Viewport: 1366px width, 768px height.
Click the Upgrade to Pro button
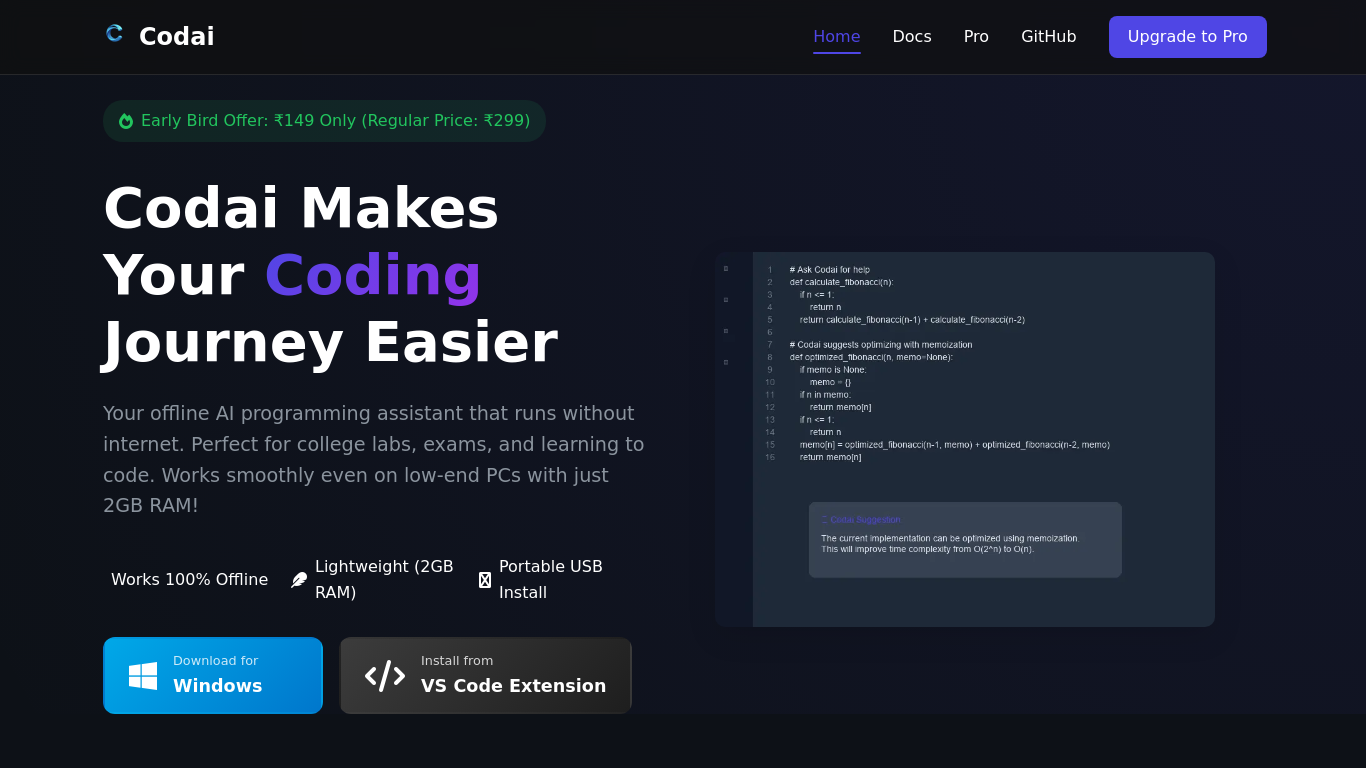click(x=1187, y=36)
